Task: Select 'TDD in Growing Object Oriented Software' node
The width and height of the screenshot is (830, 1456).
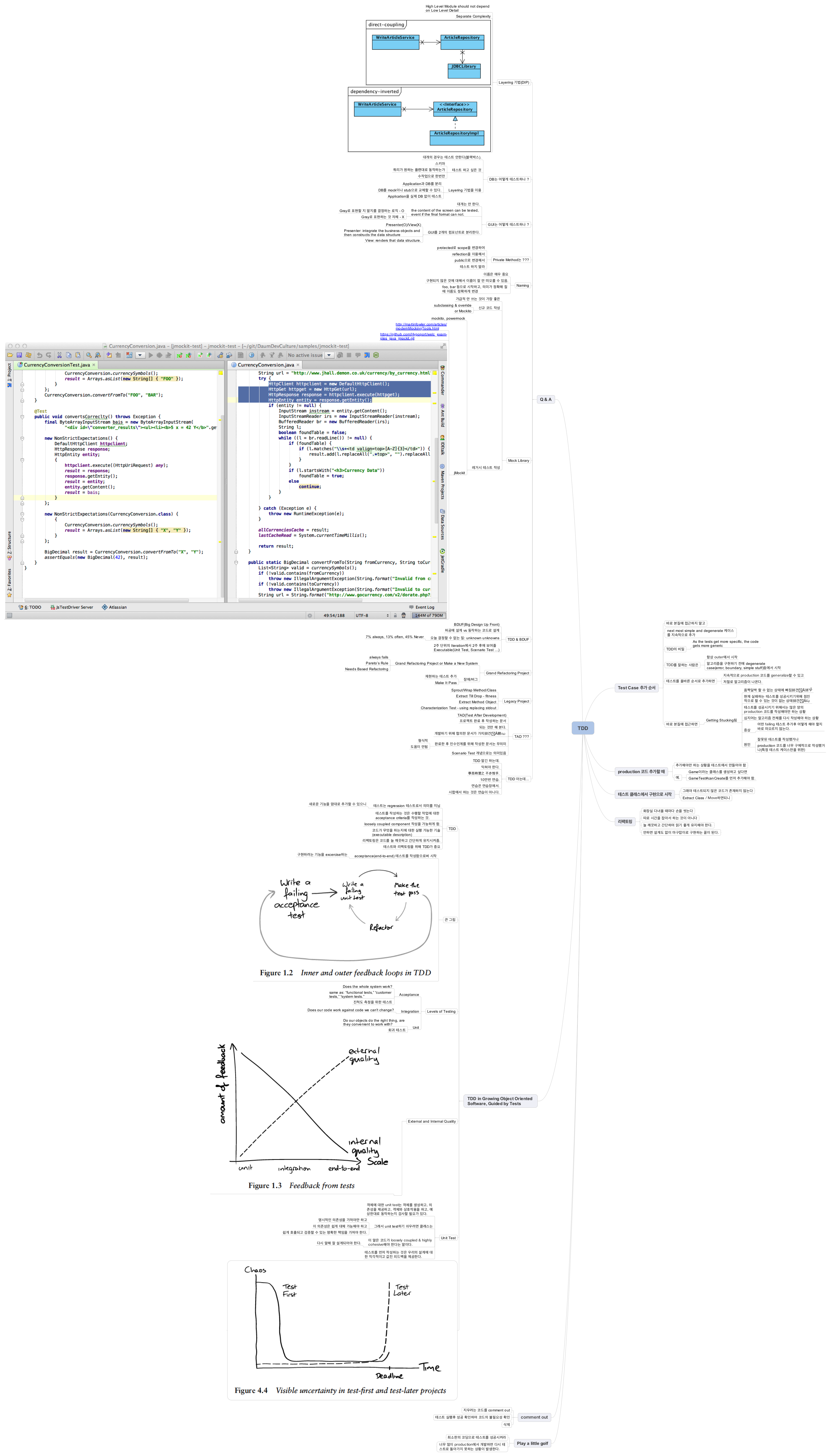Action: [x=500, y=1101]
